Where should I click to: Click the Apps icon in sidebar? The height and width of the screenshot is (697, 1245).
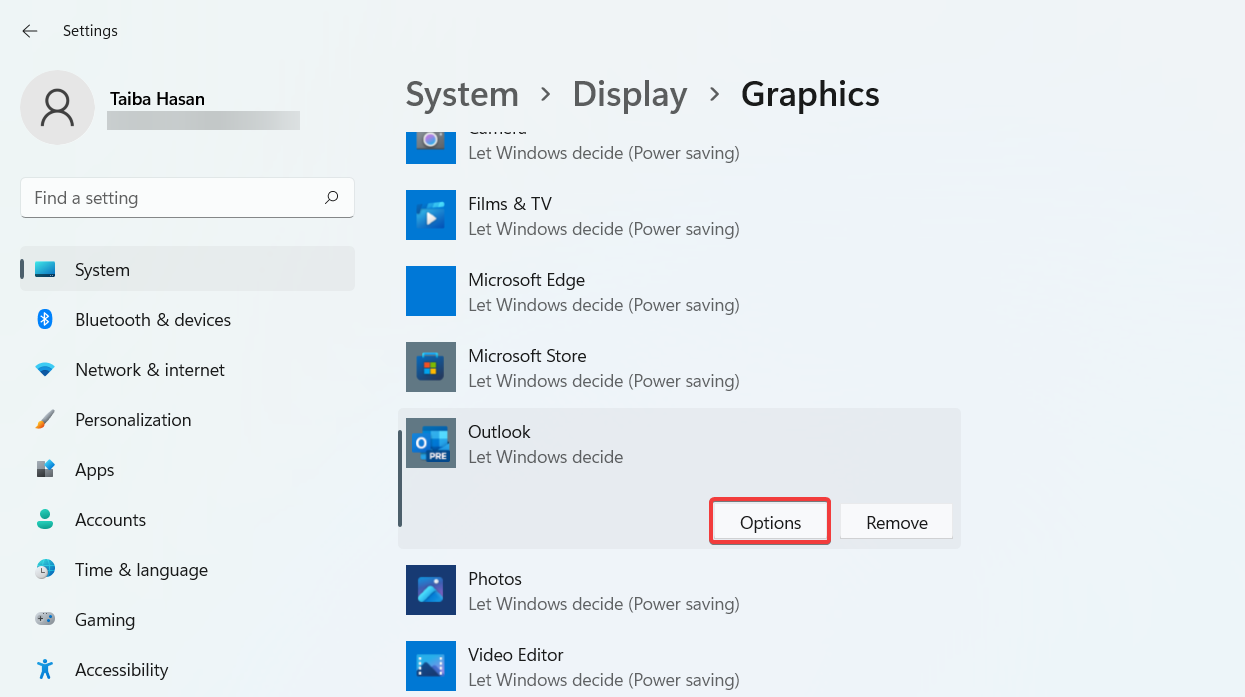[x=45, y=470]
